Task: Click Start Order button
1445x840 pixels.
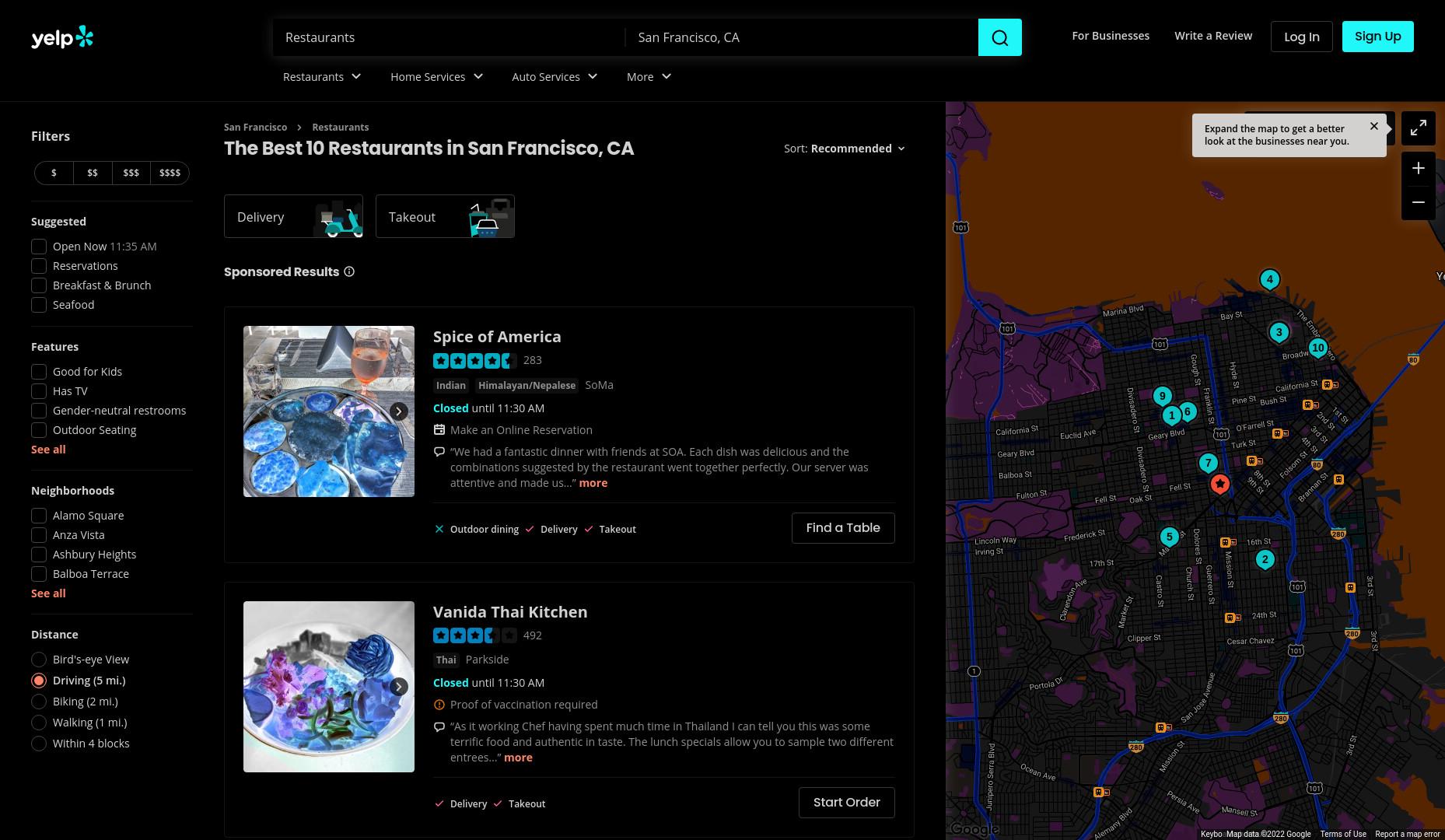Action: [847, 803]
